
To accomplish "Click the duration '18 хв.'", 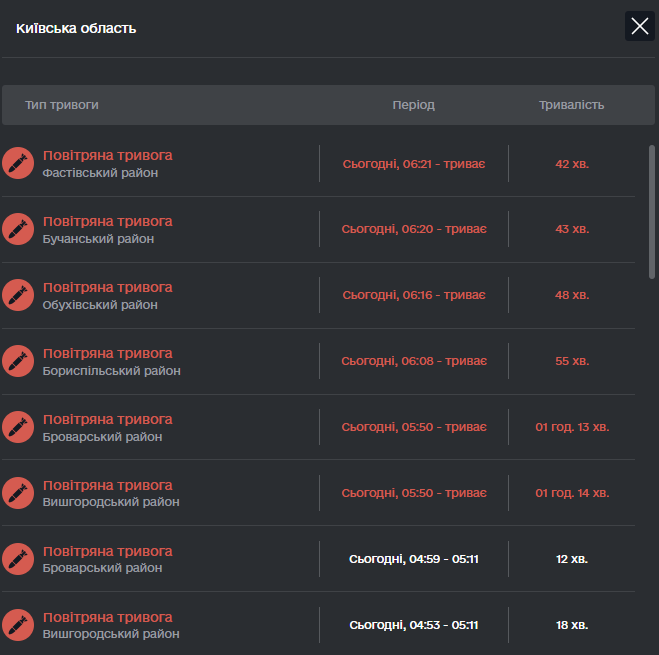I will coord(572,625).
